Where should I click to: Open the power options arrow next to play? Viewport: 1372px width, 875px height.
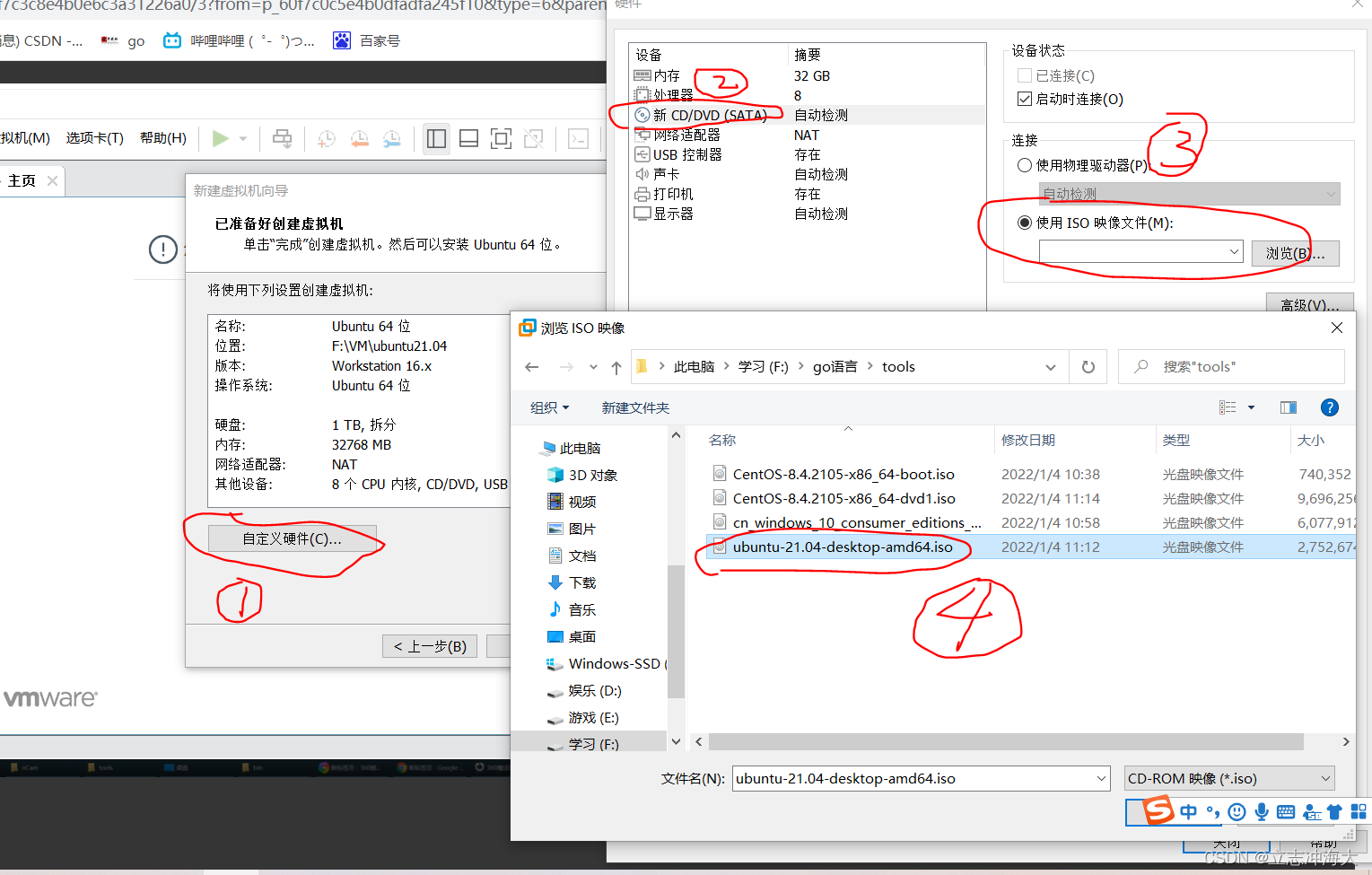tap(243, 138)
